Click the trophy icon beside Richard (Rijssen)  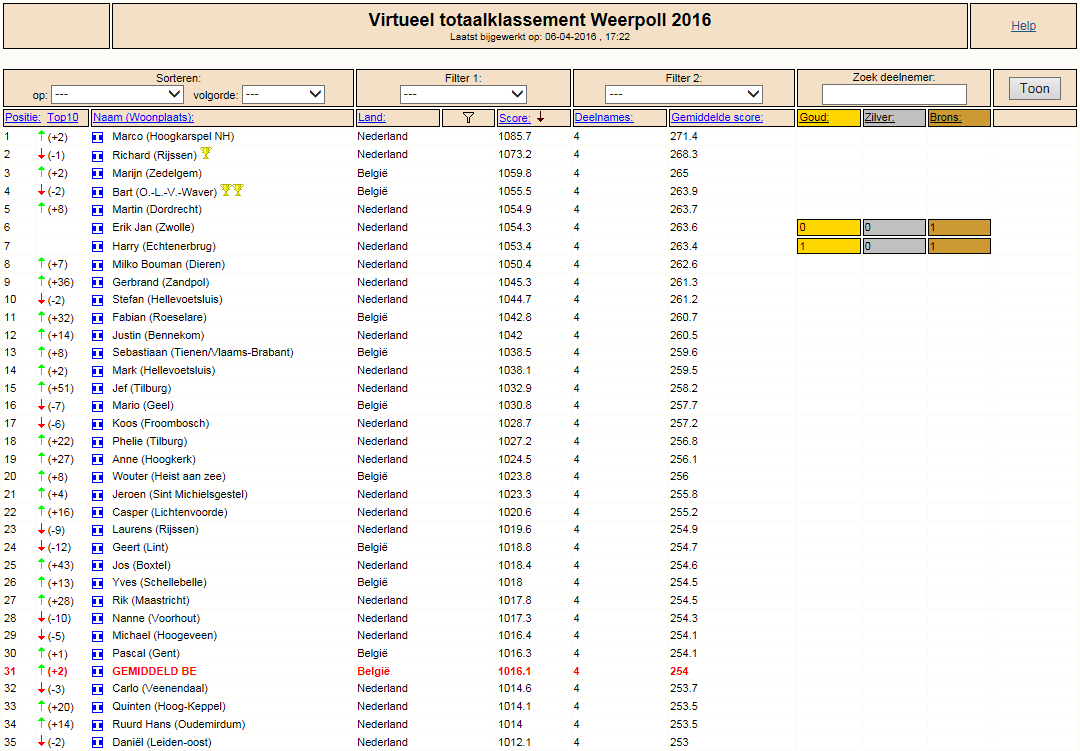point(206,154)
